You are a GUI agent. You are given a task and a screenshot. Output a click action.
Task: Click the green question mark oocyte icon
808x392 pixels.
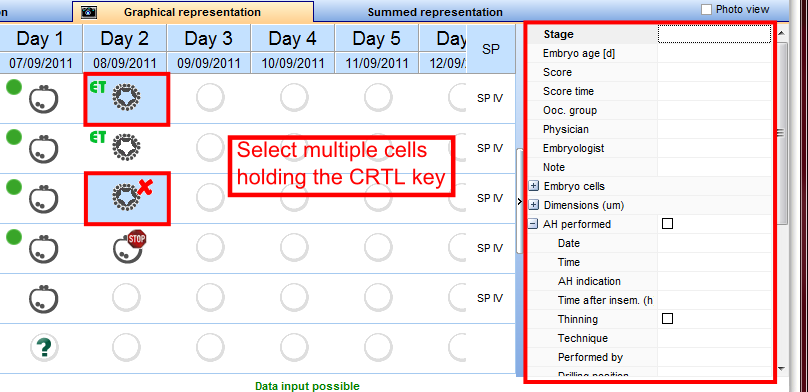point(44,348)
